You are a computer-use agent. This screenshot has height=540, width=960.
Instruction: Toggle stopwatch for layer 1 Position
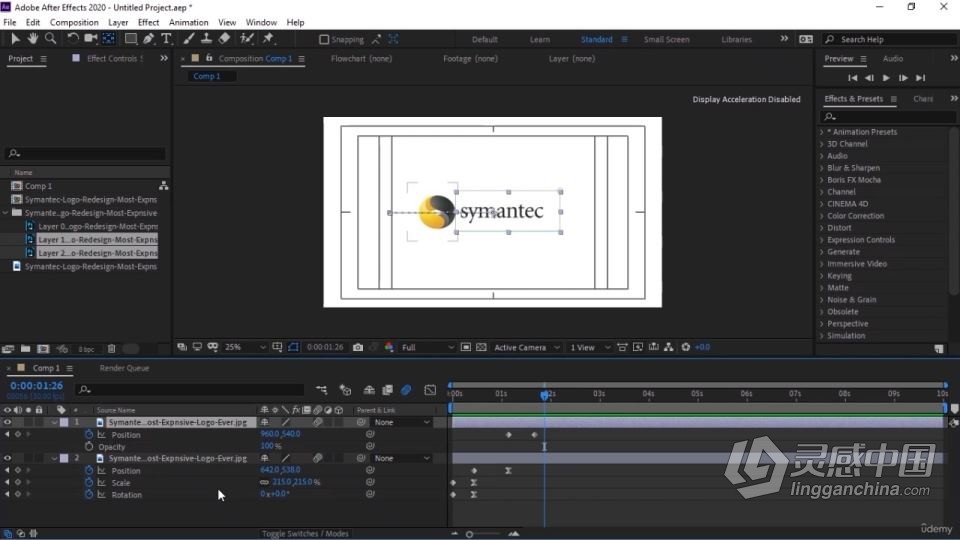tap(89, 434)
